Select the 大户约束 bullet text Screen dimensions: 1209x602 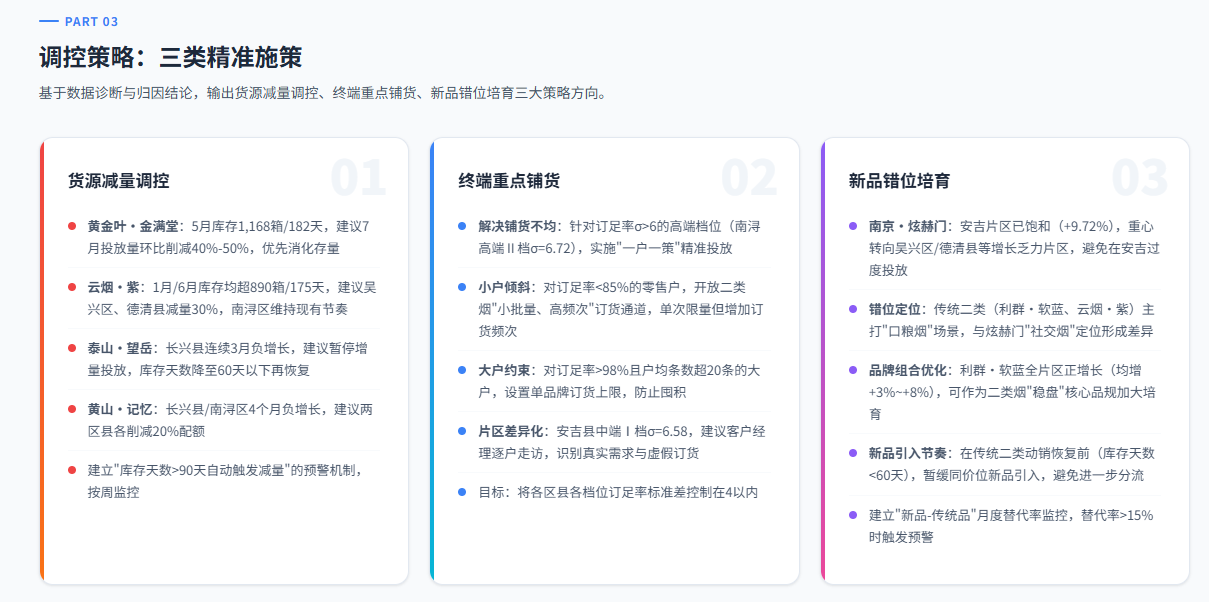619,380
